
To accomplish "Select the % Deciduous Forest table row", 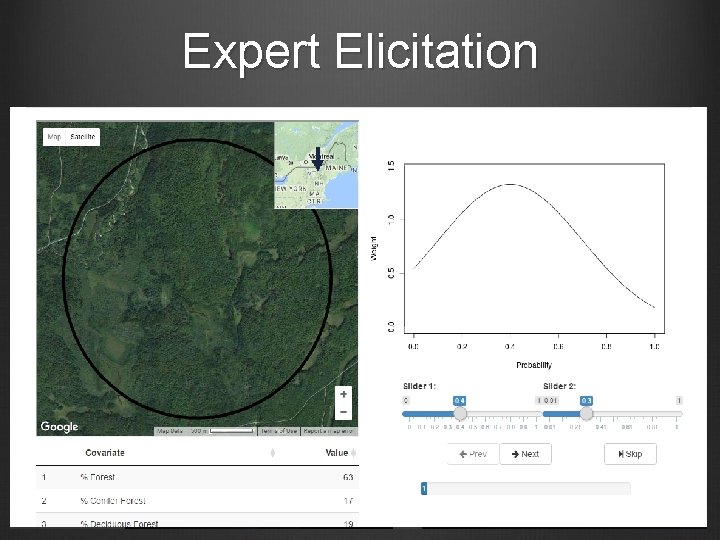I will tap(197, 522).
